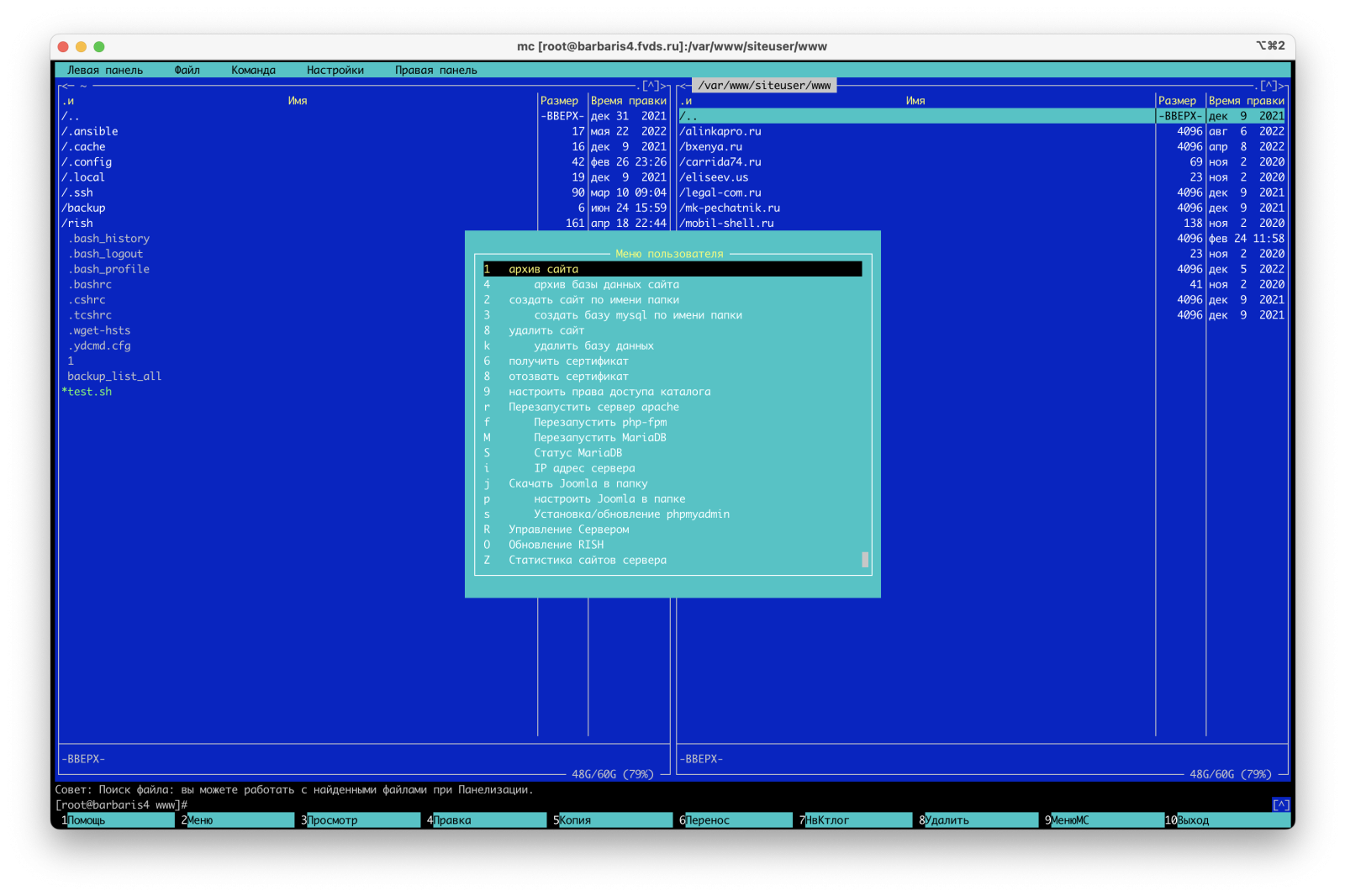
Task: Select /backup directory in left panel
Action: point(298,208)
